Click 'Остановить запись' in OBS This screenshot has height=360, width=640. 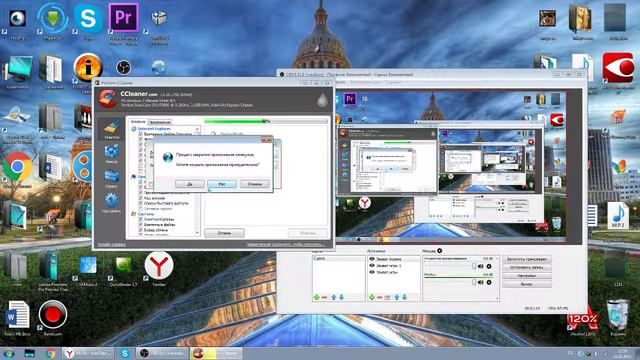point(527,267)
